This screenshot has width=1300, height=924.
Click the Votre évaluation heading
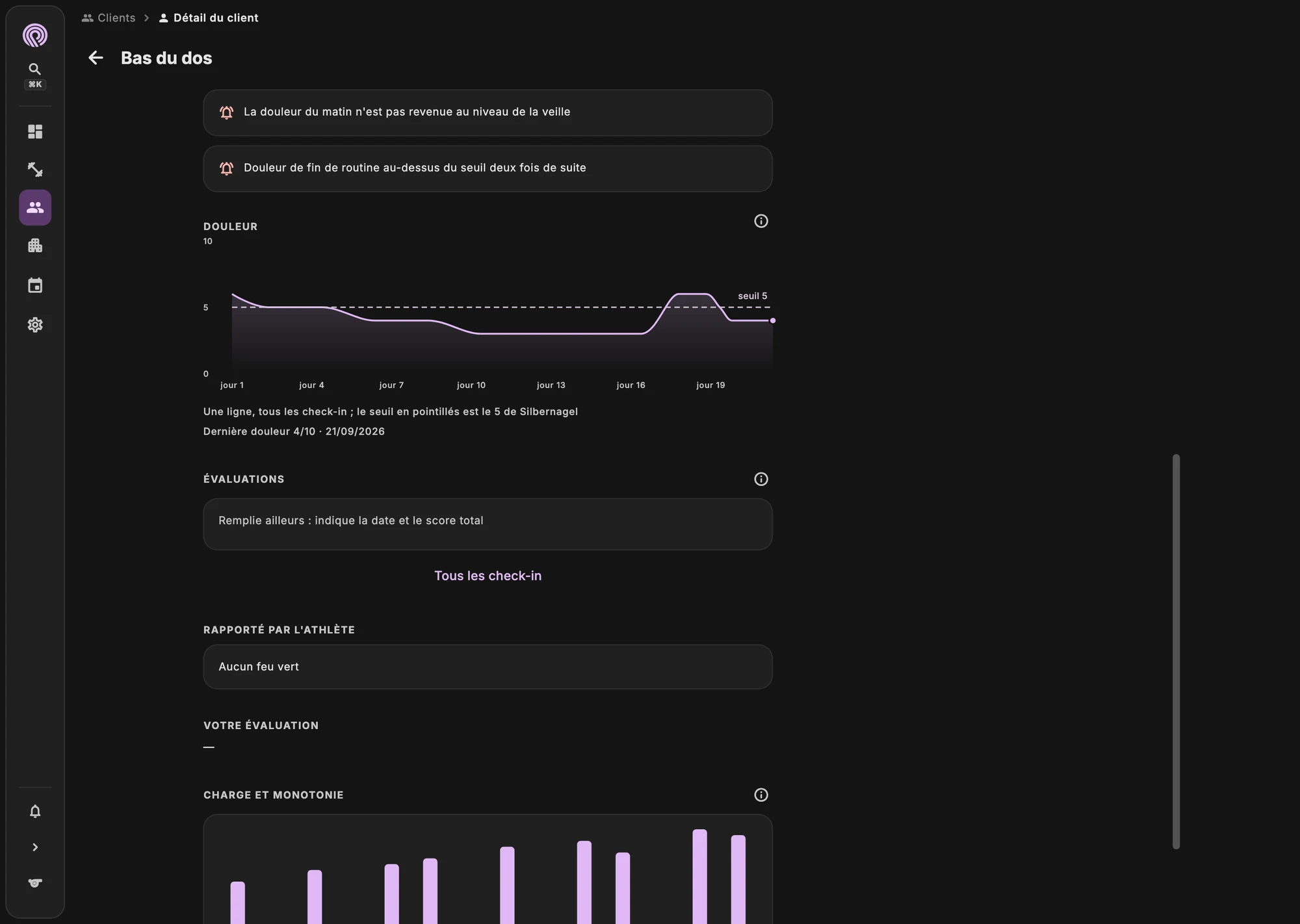click(261, 725)
